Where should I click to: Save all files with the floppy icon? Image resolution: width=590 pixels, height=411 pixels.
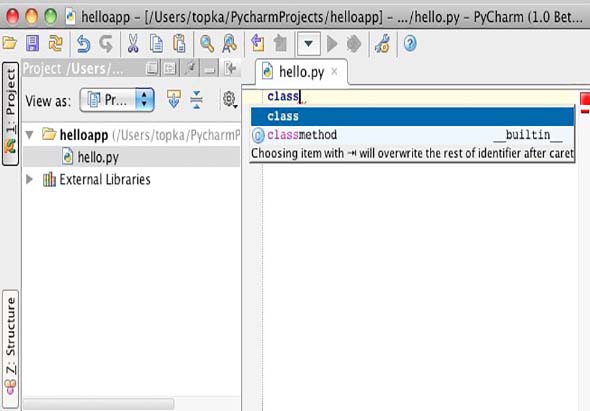click(x=33, y=44)
